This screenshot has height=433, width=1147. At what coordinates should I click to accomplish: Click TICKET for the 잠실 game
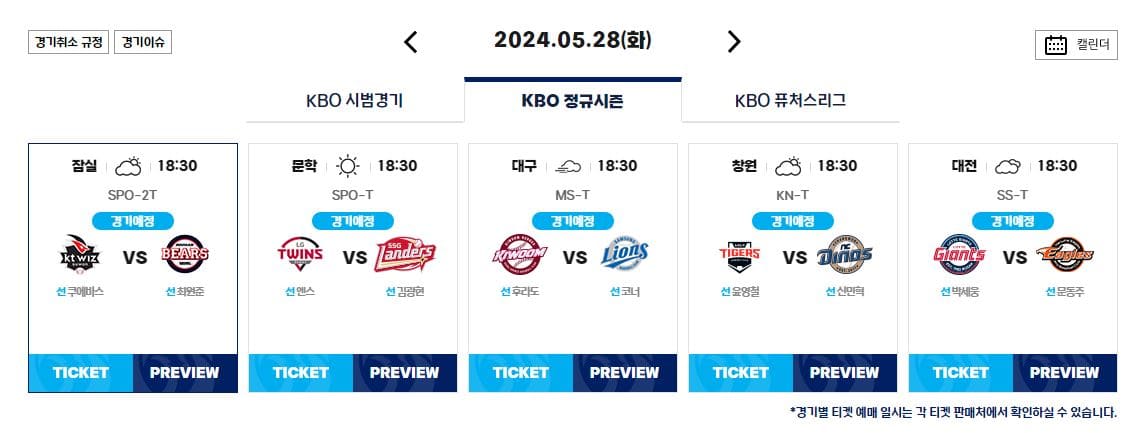click(x=80, y=373)
